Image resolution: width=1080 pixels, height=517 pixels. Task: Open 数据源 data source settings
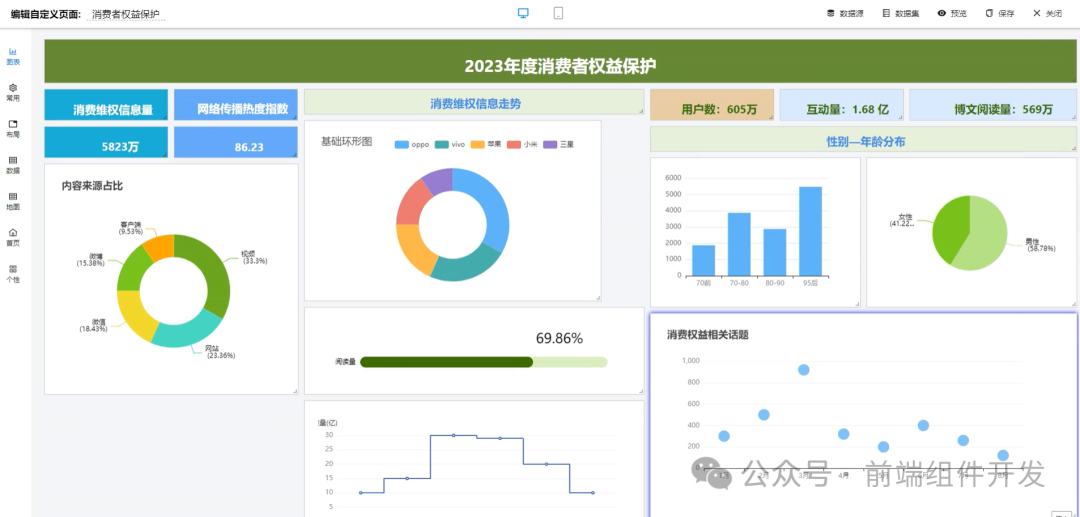[x=845, y=13]
